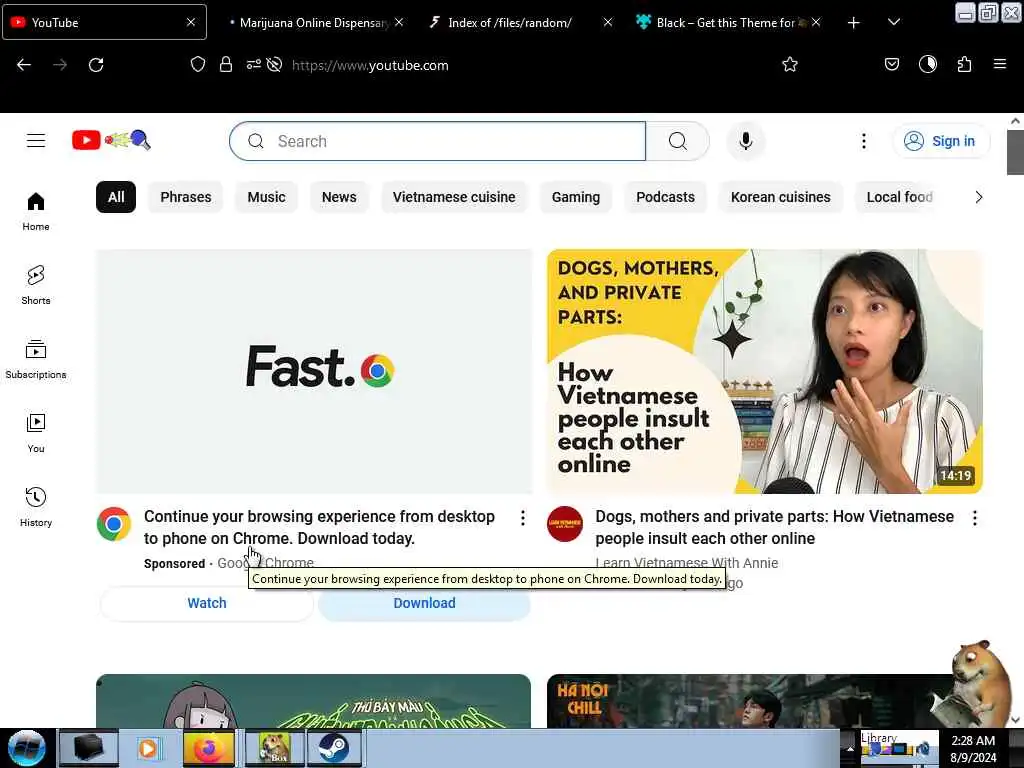The height and width of the screenshot is (768, 1024).
Task: Select the Gaming filter chip
Action: click(x=575, y=197)
